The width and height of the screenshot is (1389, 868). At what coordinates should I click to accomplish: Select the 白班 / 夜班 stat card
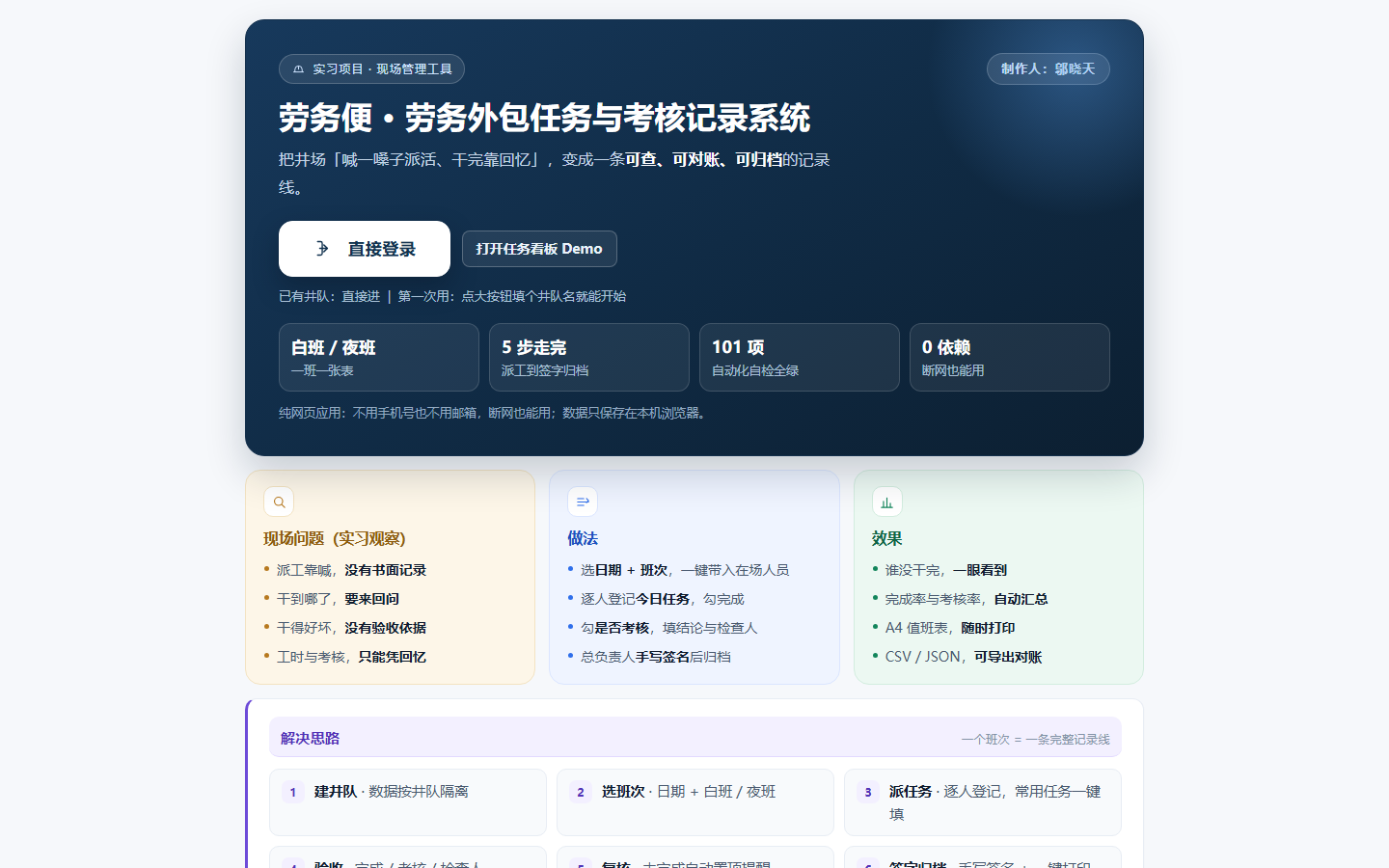(x=379, y=357)
